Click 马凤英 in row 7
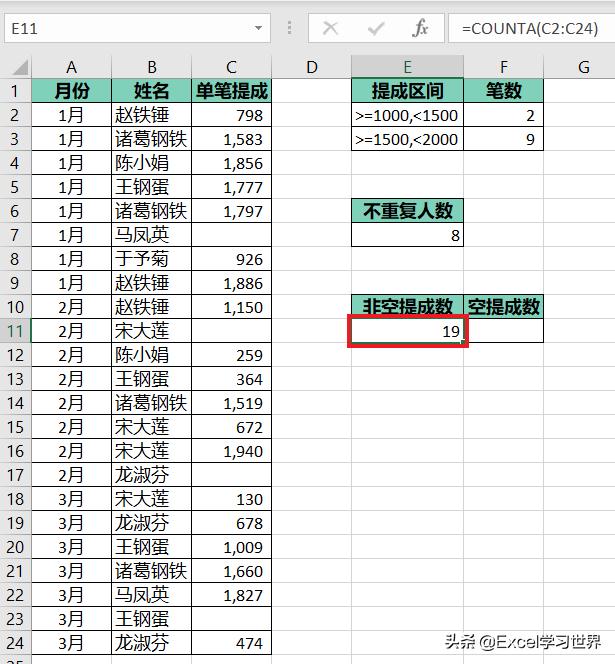This screenshot has height=664, width=615. point(151,235)
